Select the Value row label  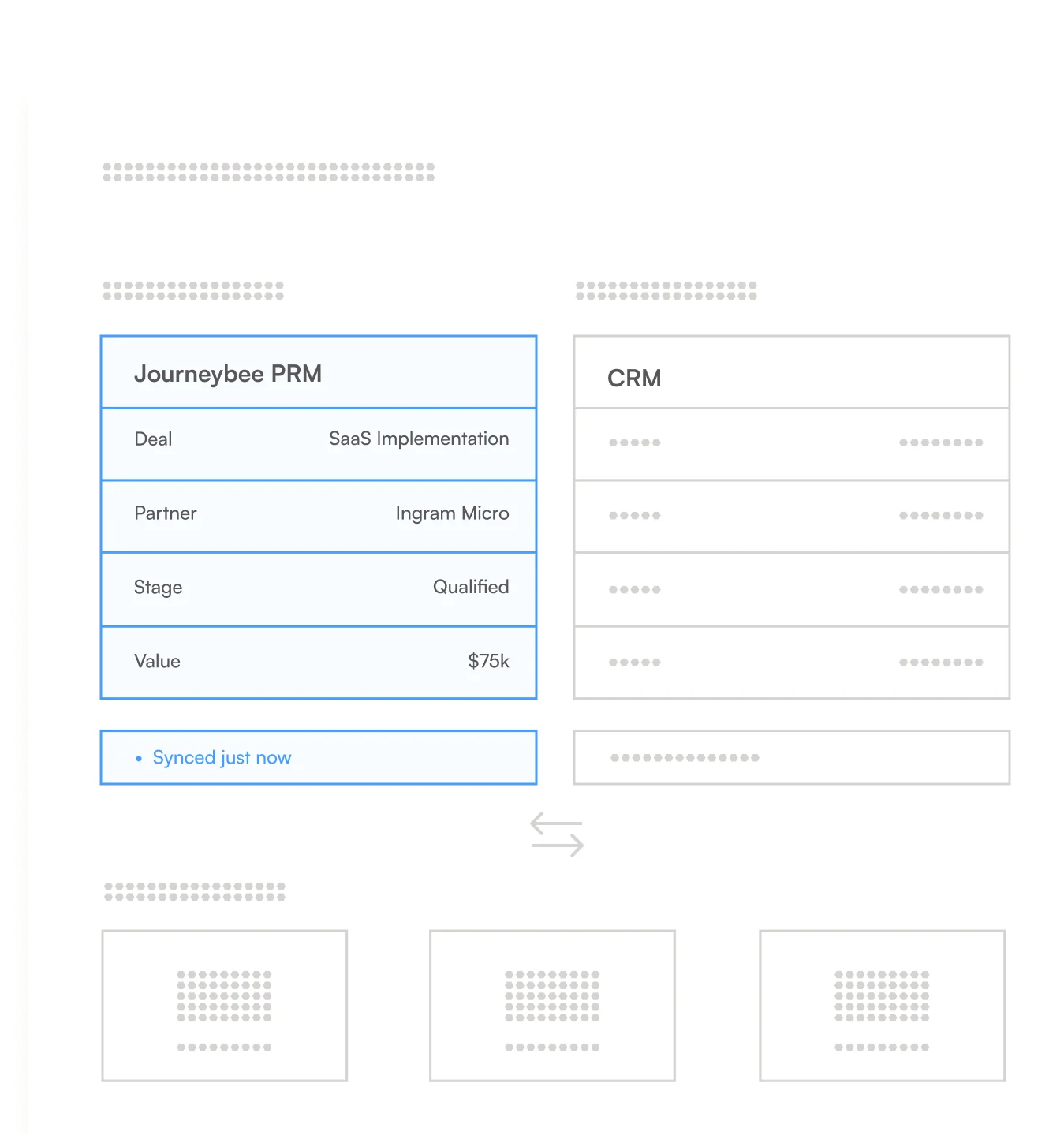point(157,661)
